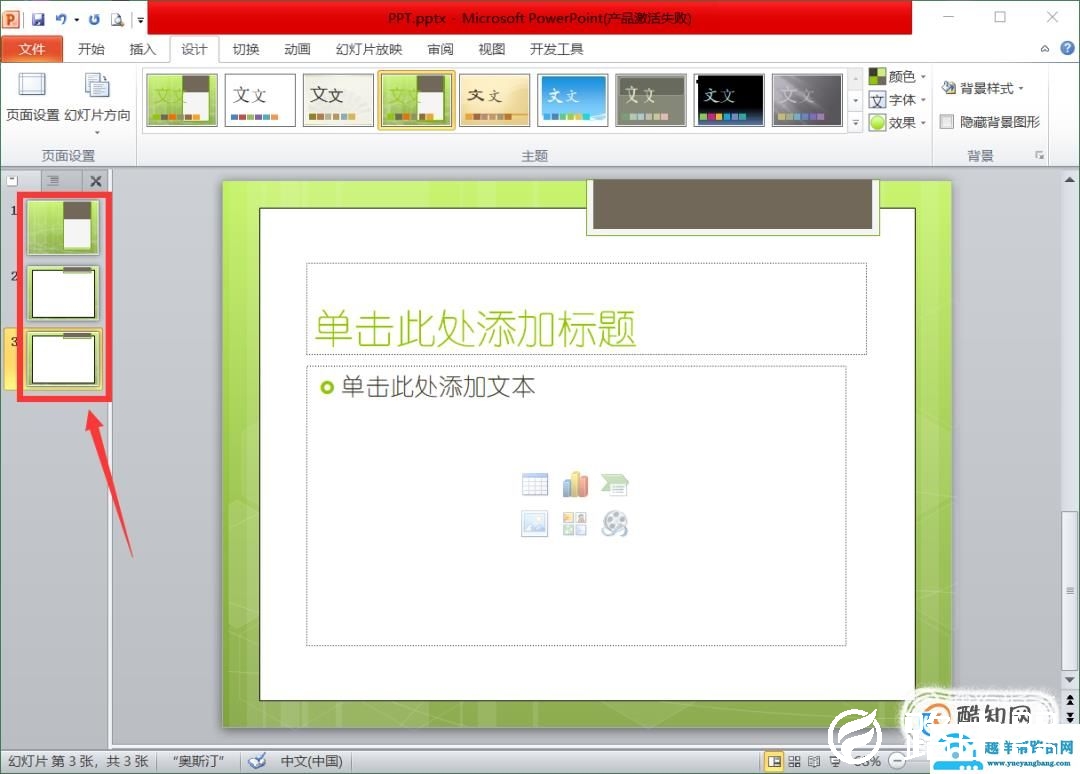Switch to Slide Sorter view in status bar
1080x774 pixels.
click(795, 761)
